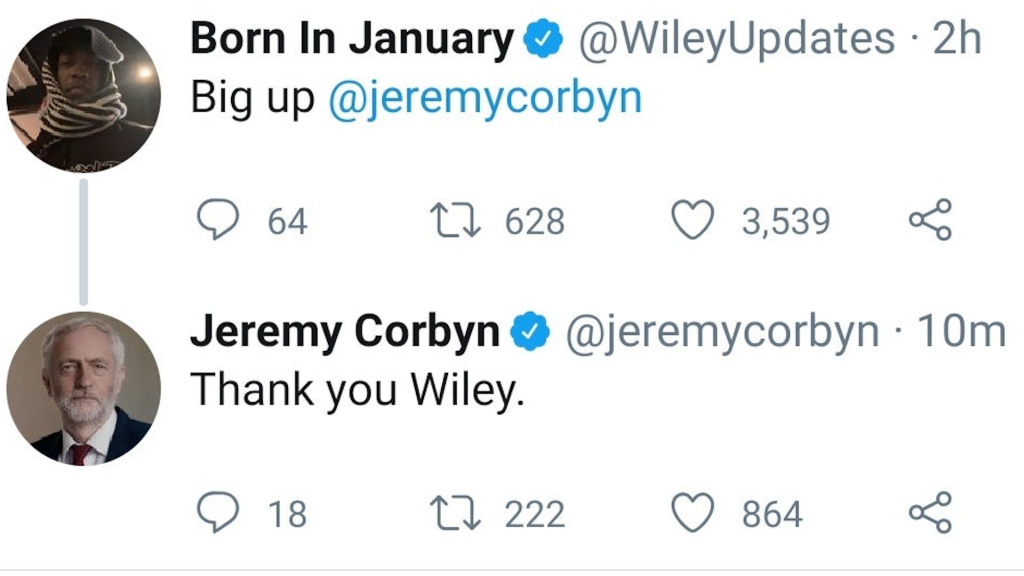The width and height of the screenshot is (1024, 576).
Task: Click the 3,539 likes count
Action: [785, 222]
